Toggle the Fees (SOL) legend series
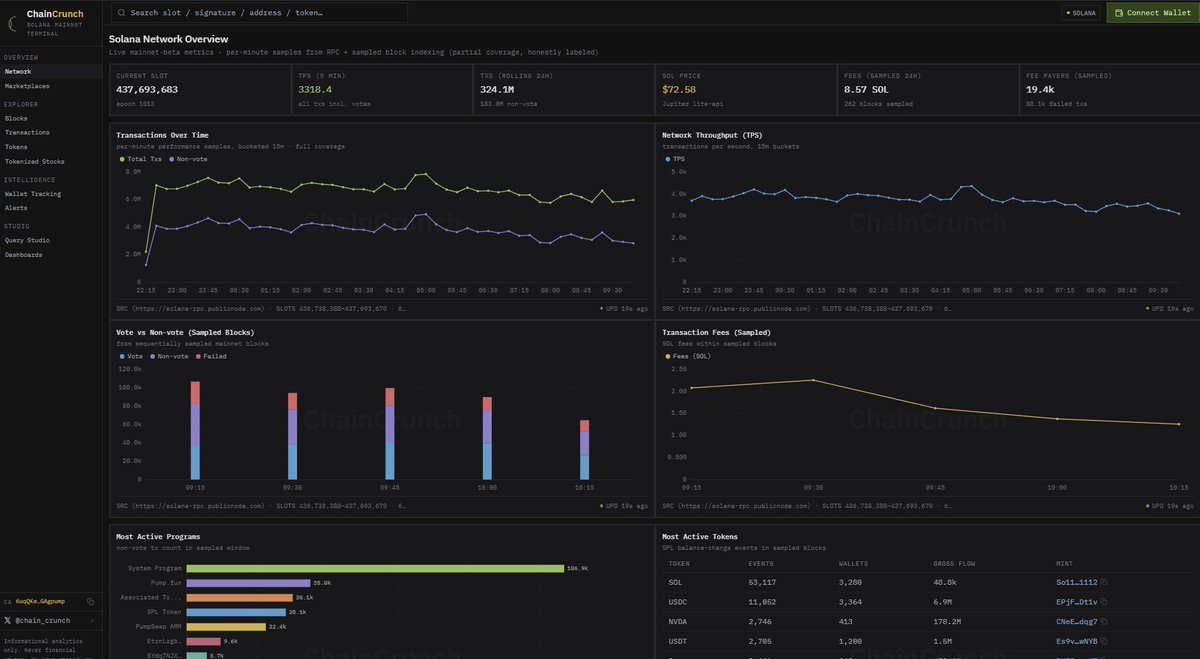This screenshot has height=659, width=1200. coord(687,356)
